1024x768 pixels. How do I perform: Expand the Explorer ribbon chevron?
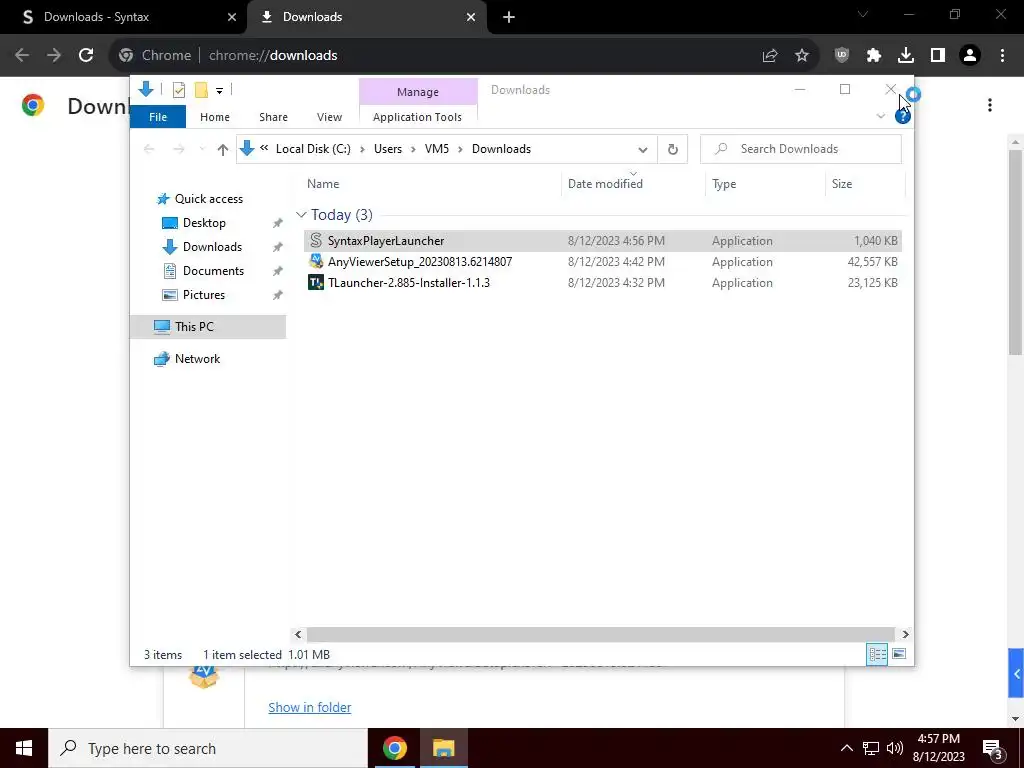(x=880, y=116)
